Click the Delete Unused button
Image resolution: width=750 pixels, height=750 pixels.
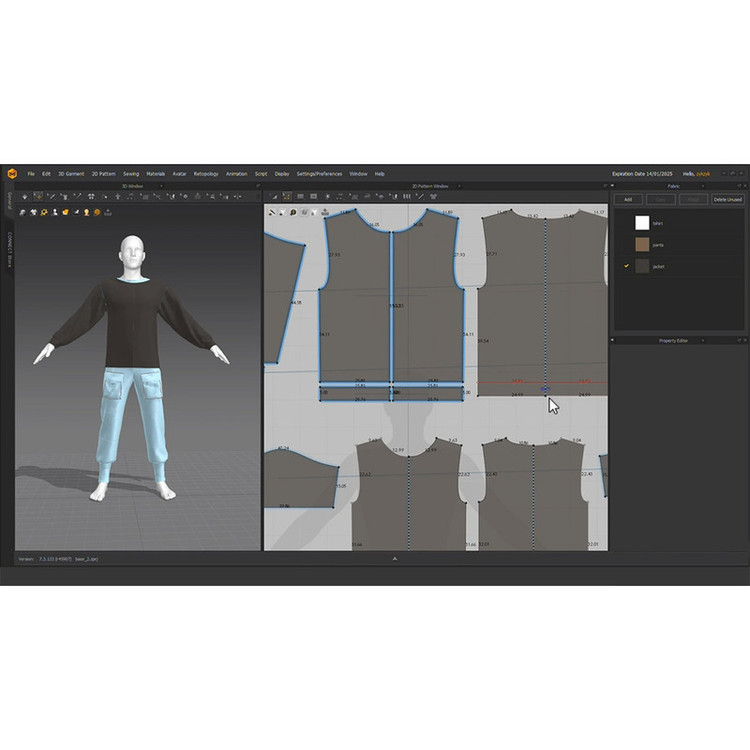coord(727,199)
